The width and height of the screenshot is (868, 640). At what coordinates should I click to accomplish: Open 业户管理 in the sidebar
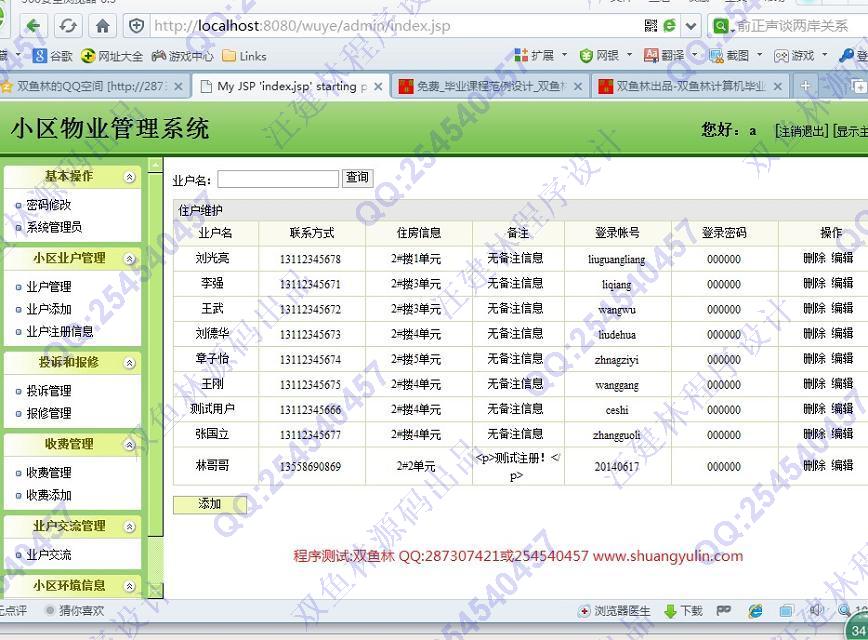[x=49, y=287]
